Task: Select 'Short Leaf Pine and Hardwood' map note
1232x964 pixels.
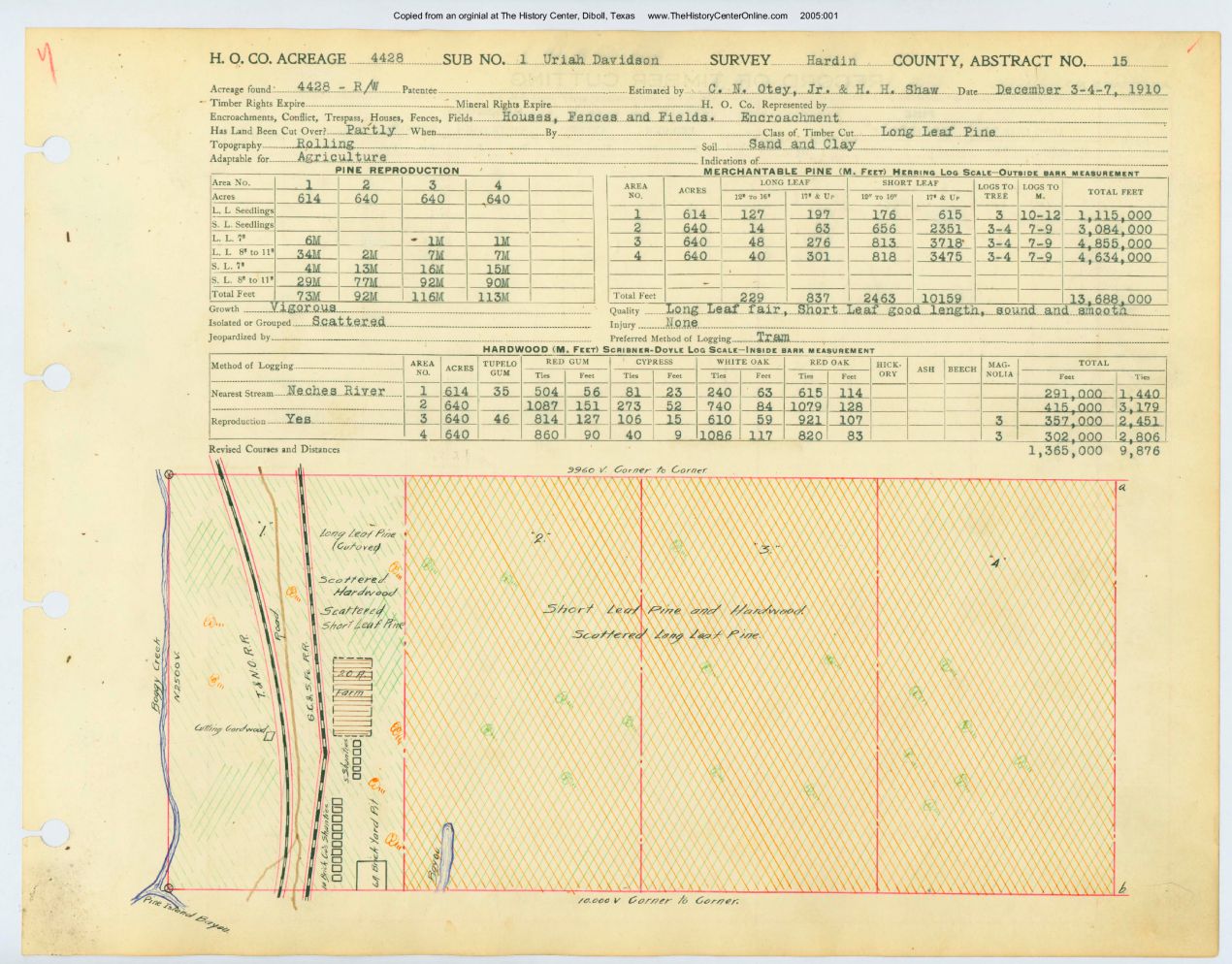Action: pyautogui.click(x=674, y=610)
